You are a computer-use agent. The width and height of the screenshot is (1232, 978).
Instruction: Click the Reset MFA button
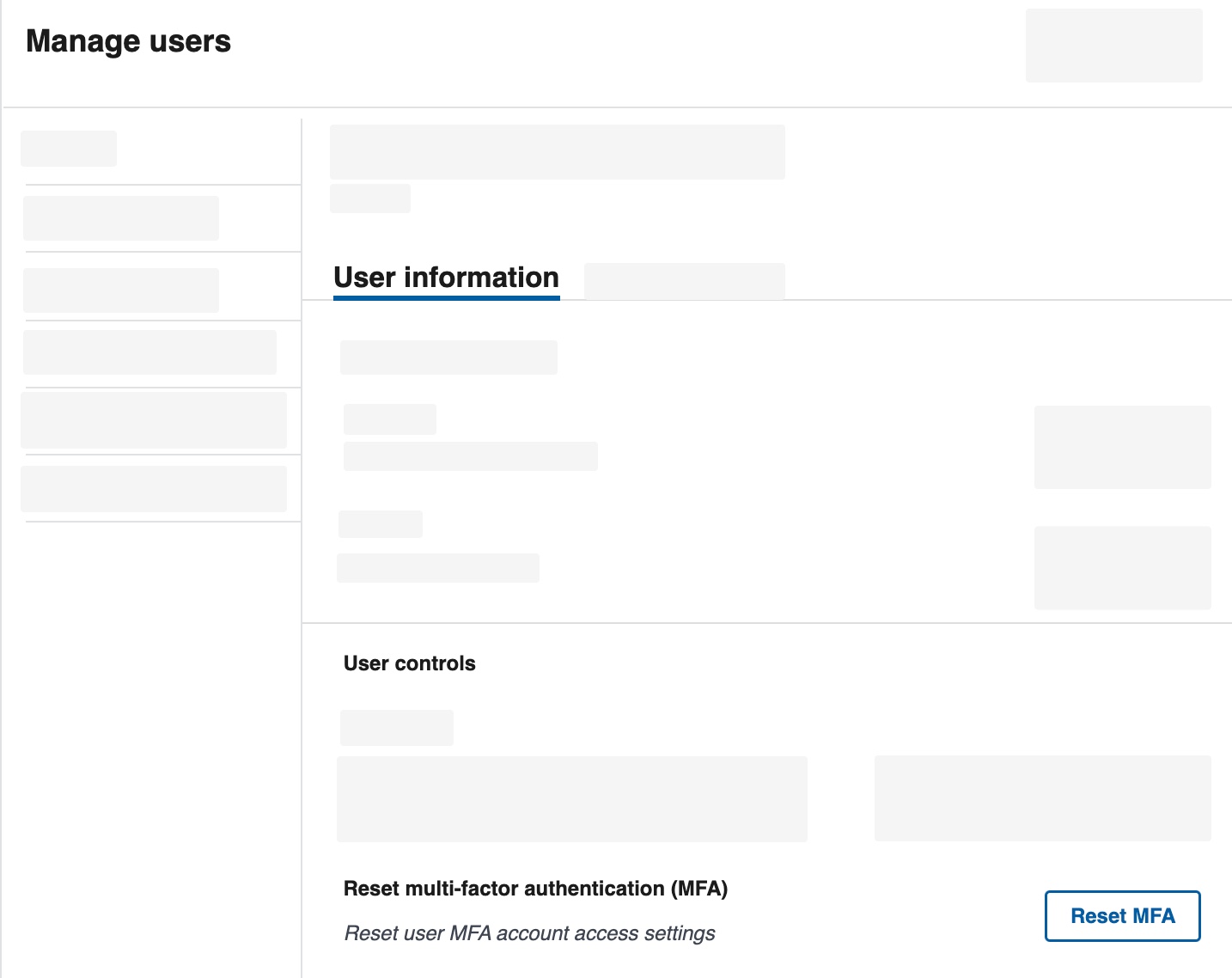pyautogui.click(x=1122, y=916)
